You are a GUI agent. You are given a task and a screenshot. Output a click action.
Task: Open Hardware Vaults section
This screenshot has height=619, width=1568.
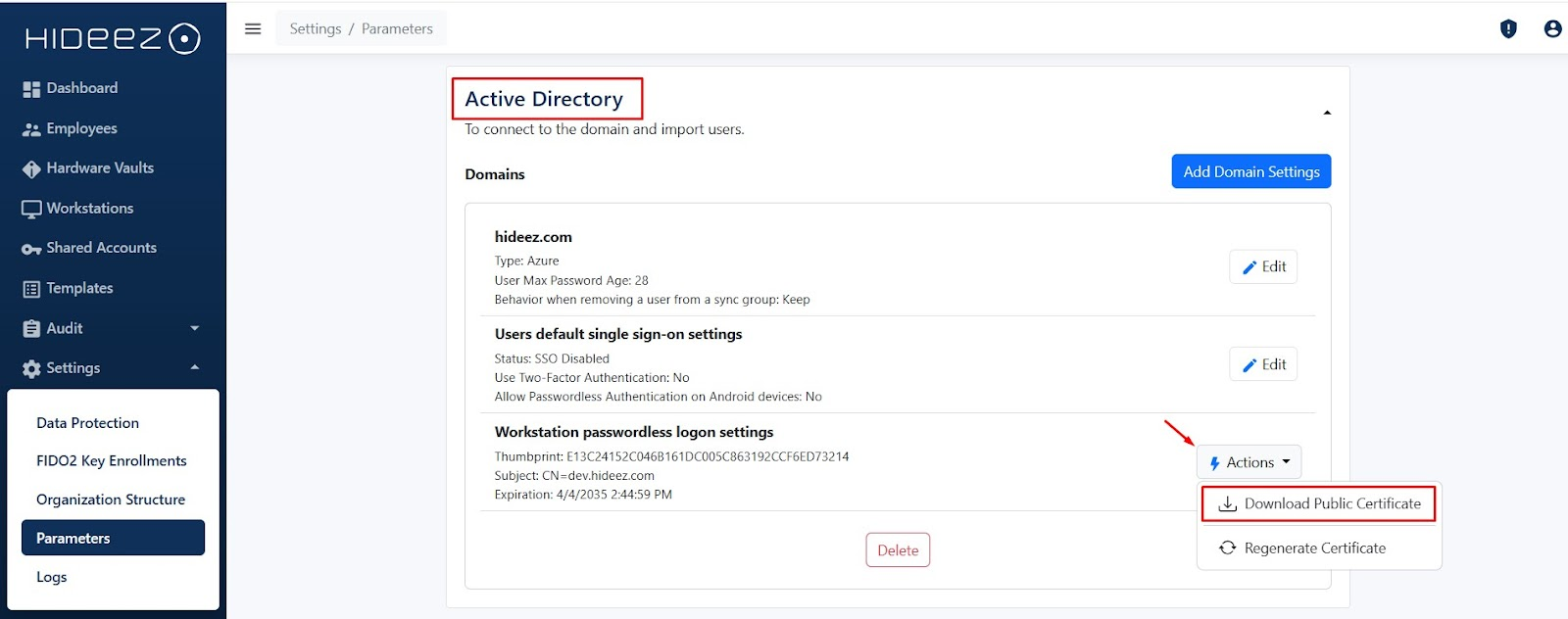[x=99, y=168]
